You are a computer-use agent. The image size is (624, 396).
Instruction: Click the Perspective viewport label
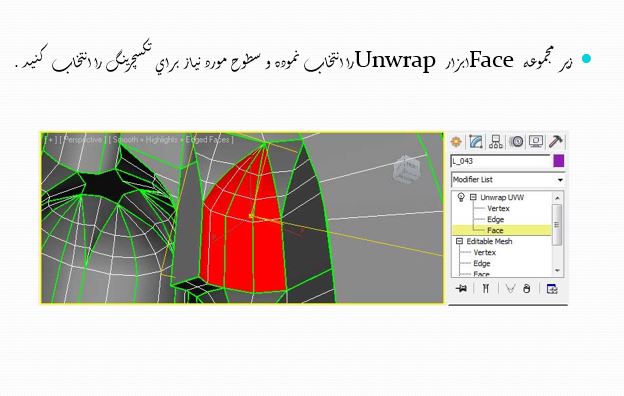tap(82, 140)
